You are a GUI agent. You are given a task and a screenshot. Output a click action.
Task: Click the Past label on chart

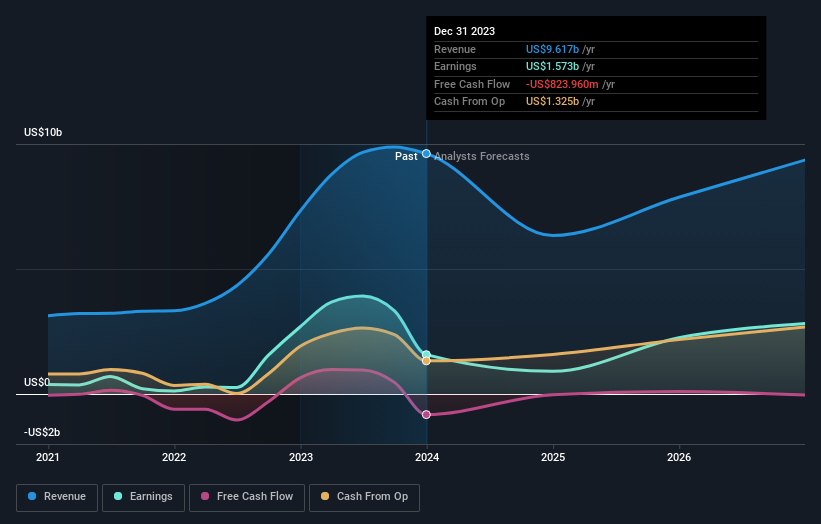[406, 156]
